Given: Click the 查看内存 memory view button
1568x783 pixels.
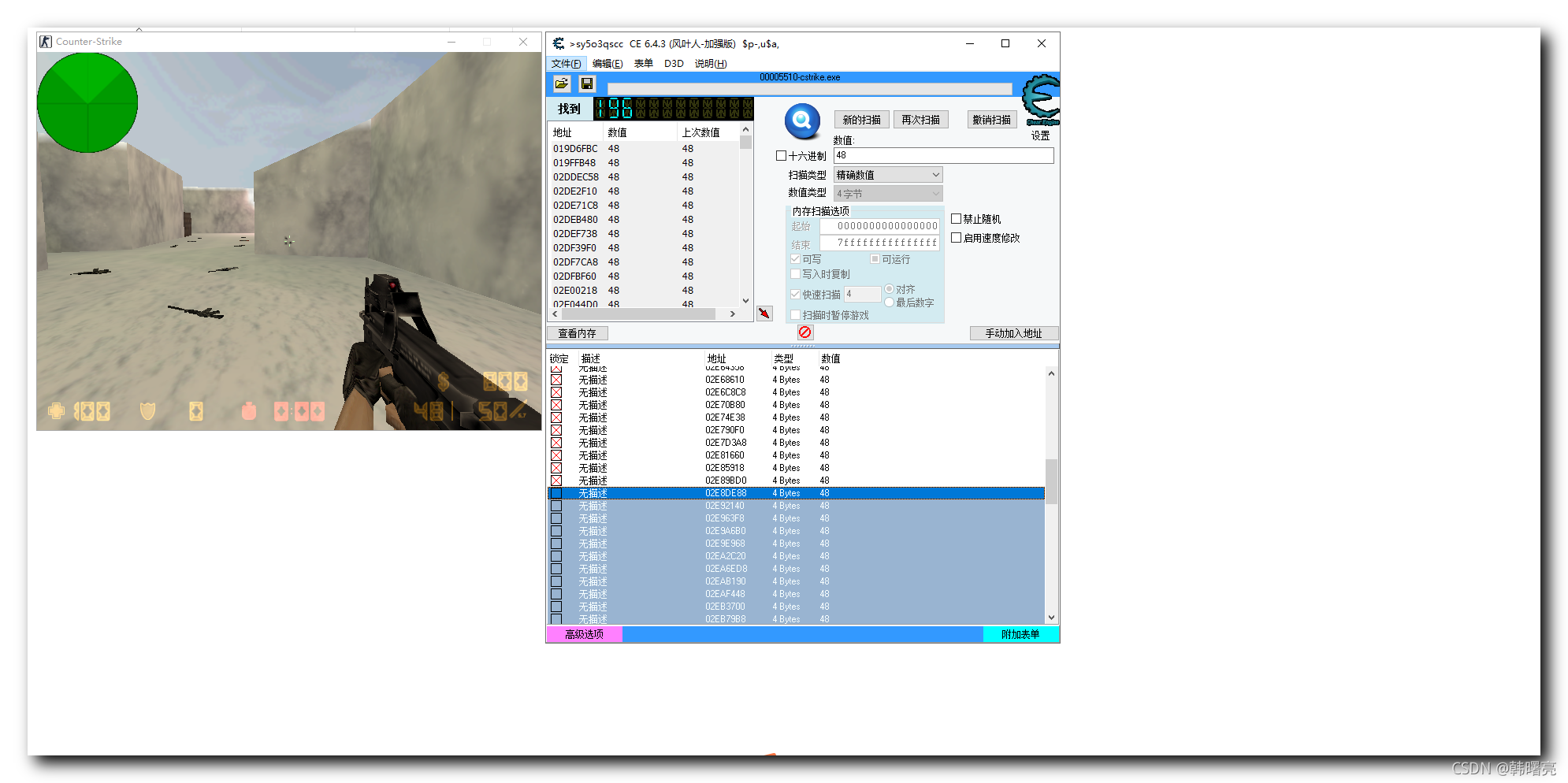Looking at the screenshot, I should (578, 333).
